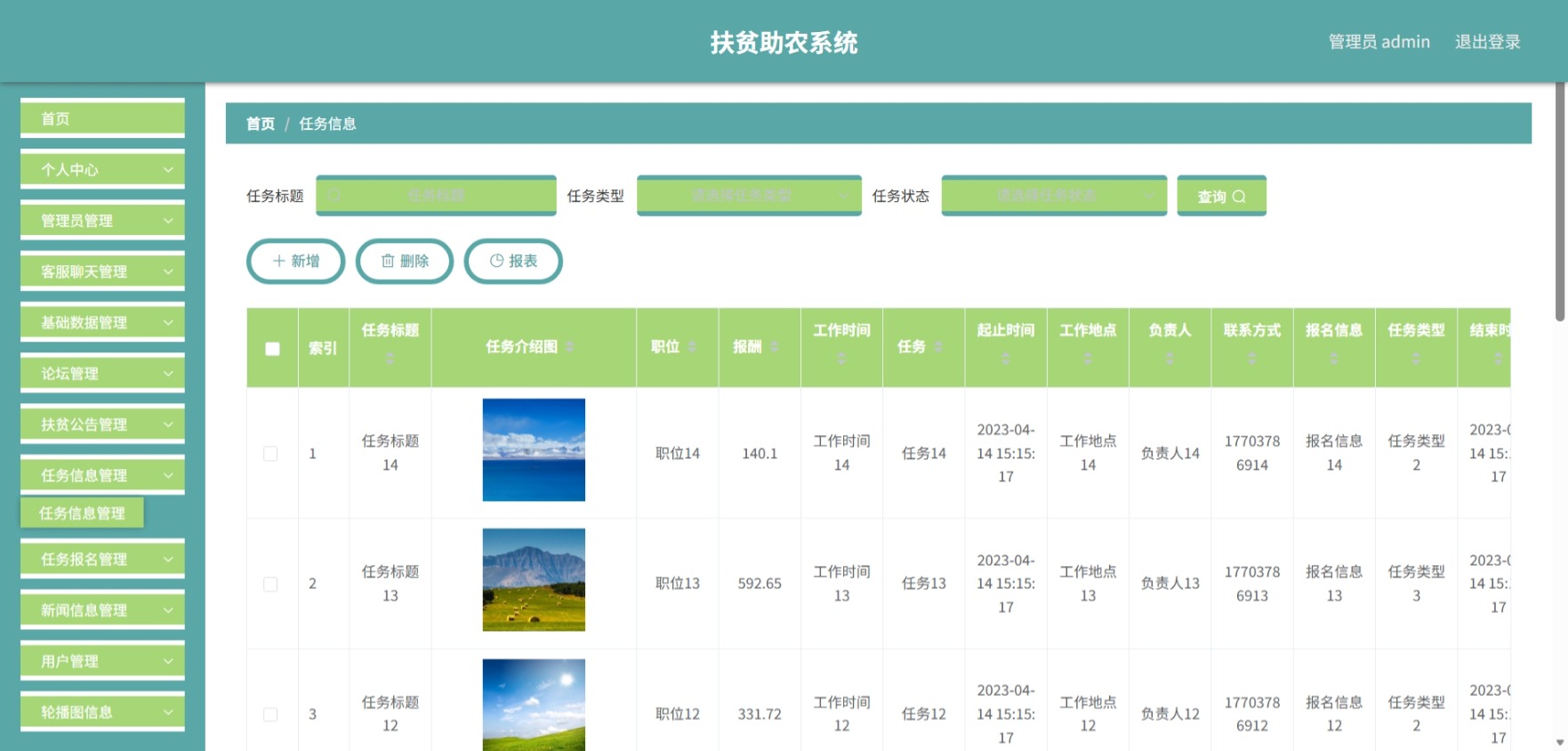Expand the 基础数据管理 sidebar menu
Viewport: 1568px width, 751px height.
(x=102, y=322)
